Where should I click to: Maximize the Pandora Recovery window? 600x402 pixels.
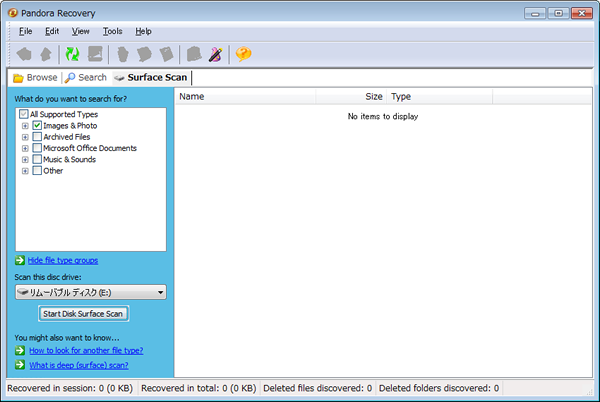[x=558, y=13]
